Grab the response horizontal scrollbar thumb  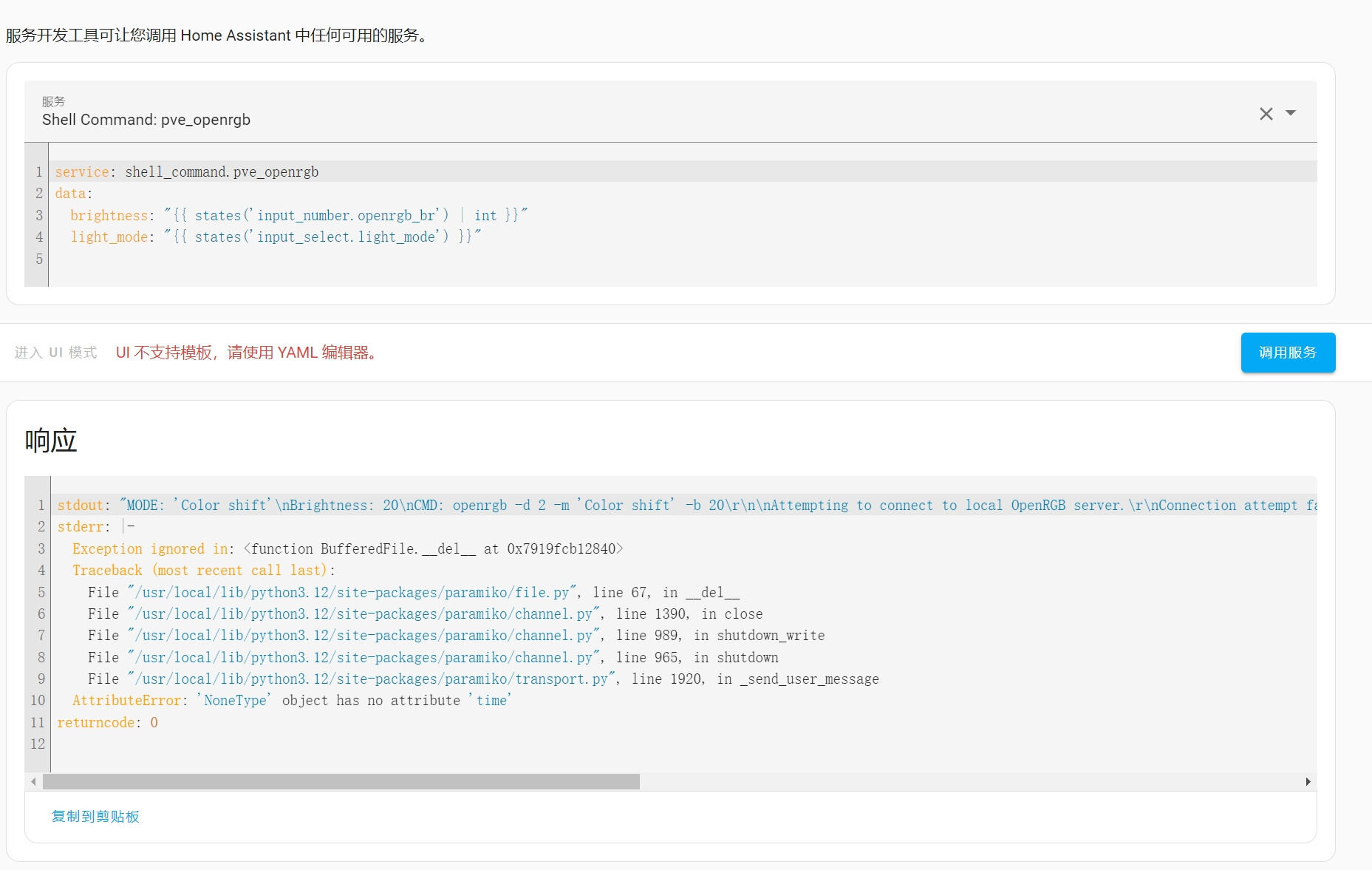341,781
